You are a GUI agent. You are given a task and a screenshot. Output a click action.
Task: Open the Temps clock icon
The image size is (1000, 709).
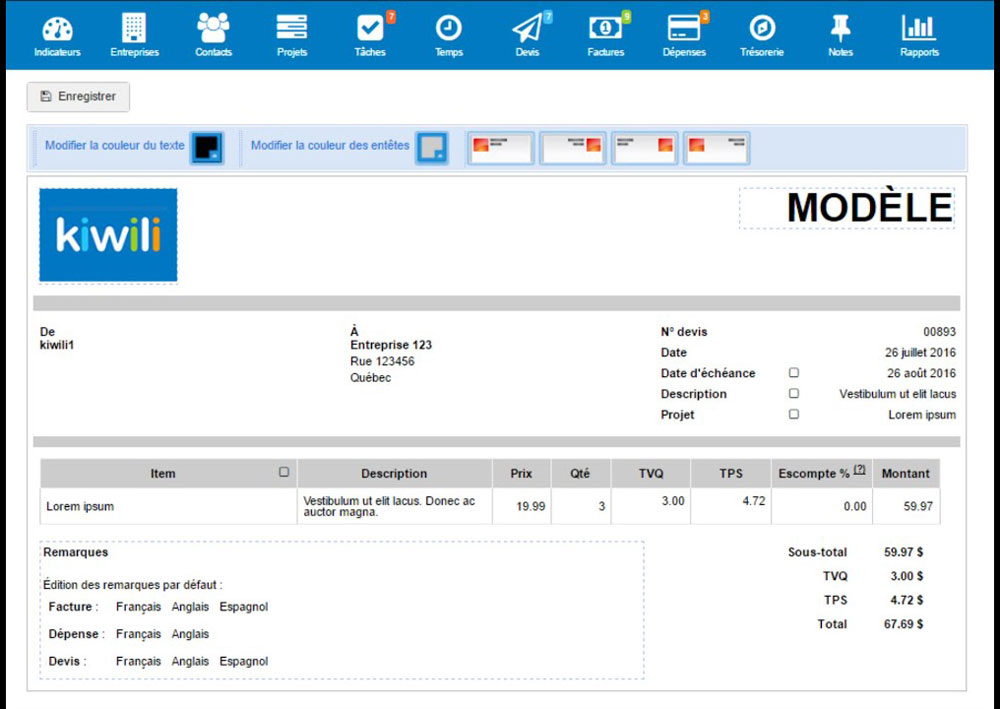[x=449, y=29]
